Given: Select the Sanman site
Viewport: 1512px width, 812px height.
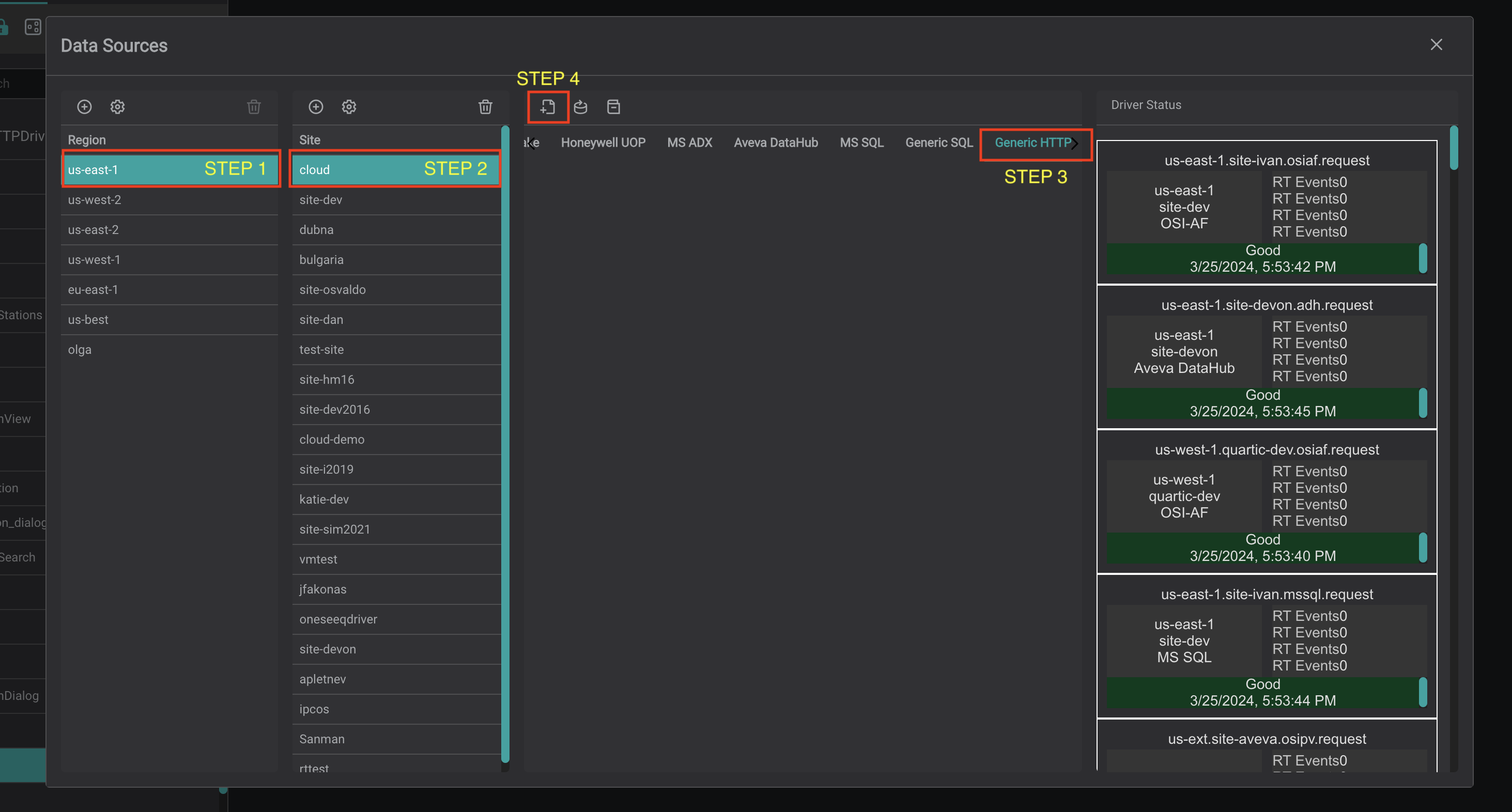Looking at the screenshot, I should pyautogui.click(x=396, y=738).
